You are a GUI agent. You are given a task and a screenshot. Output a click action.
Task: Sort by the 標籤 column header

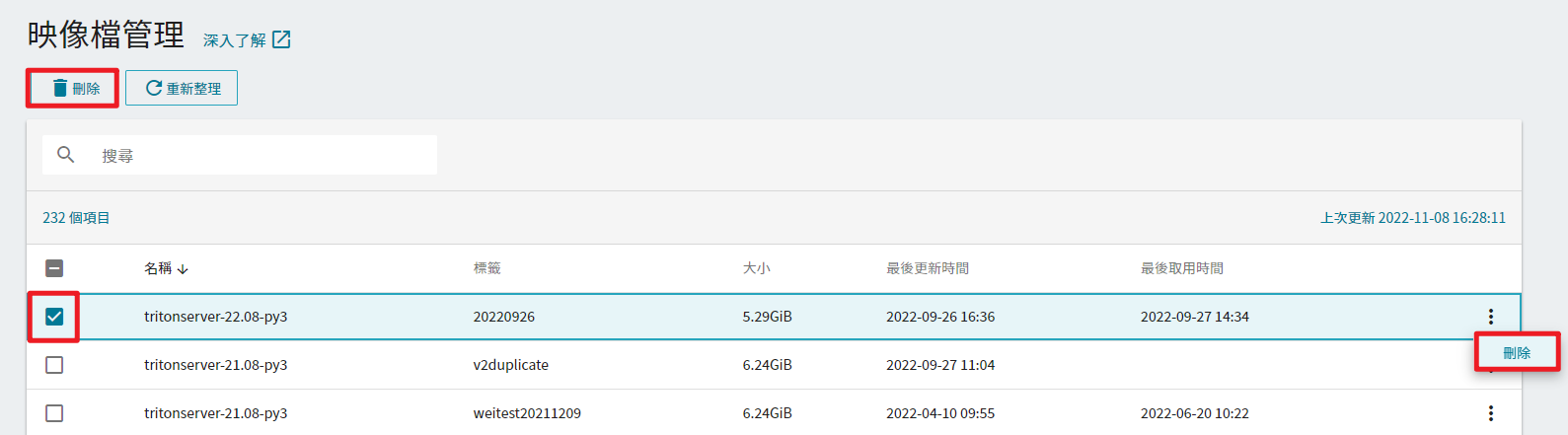pos(487,268)
